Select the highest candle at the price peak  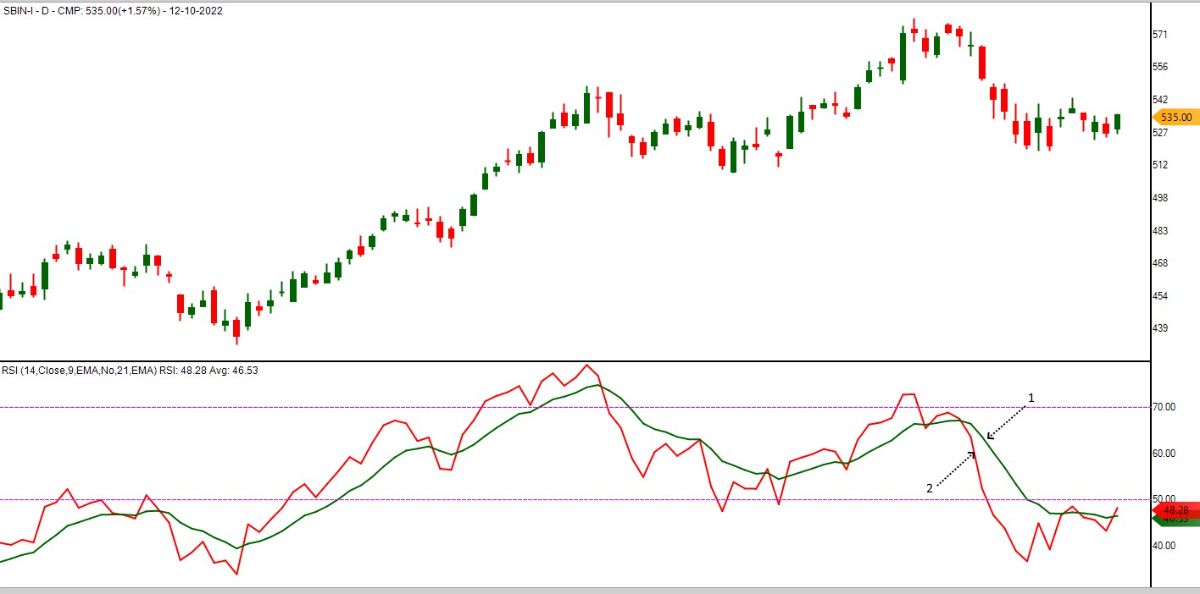914,28
